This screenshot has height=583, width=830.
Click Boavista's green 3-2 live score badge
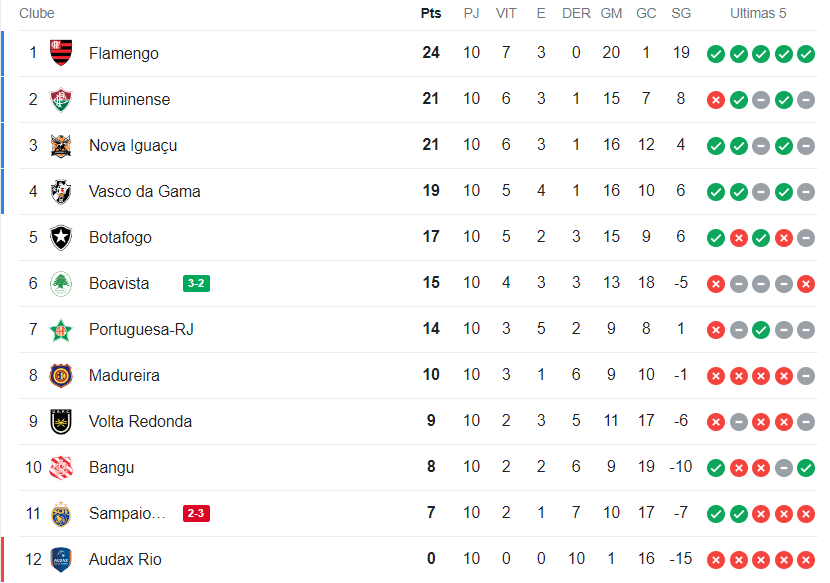196,283
